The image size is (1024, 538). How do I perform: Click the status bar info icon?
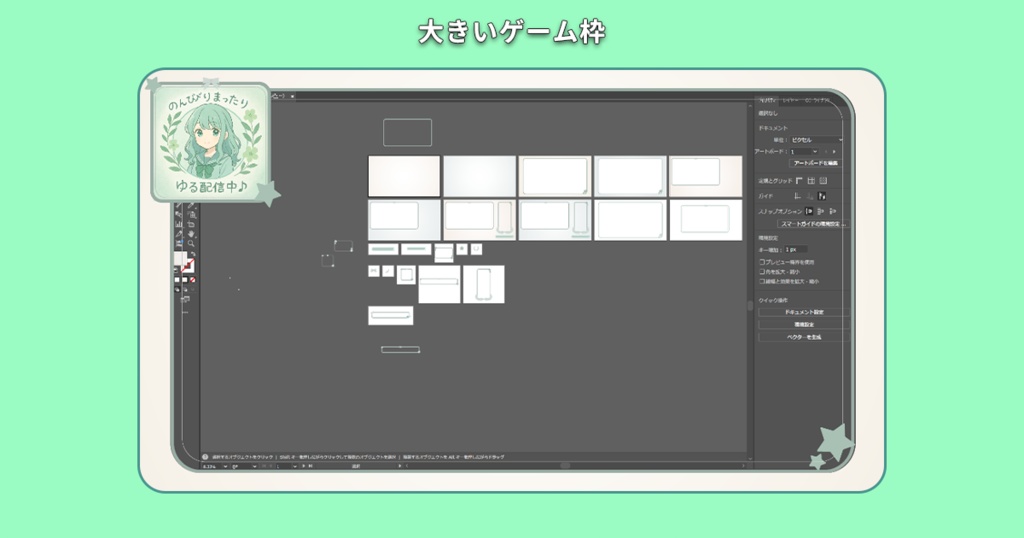pyautogui.click(x=205, y=457)
